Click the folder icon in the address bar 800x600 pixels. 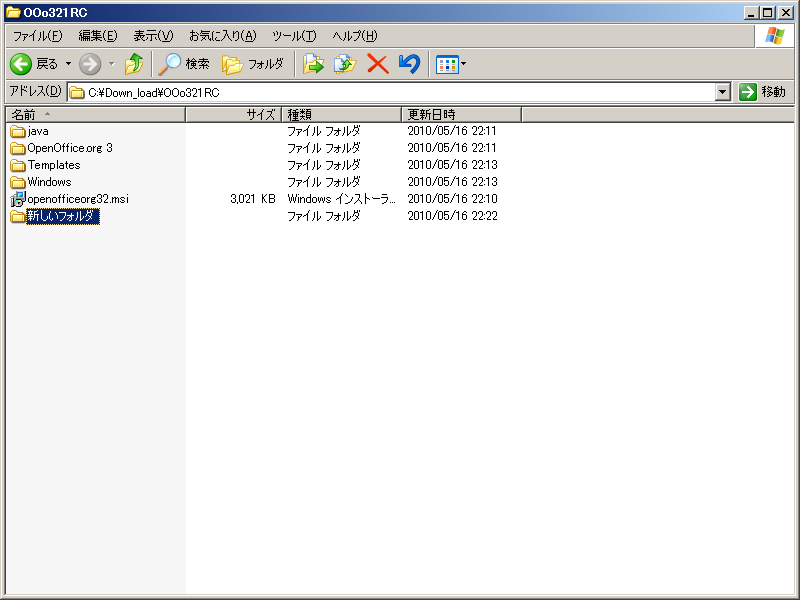coord(77,92)
